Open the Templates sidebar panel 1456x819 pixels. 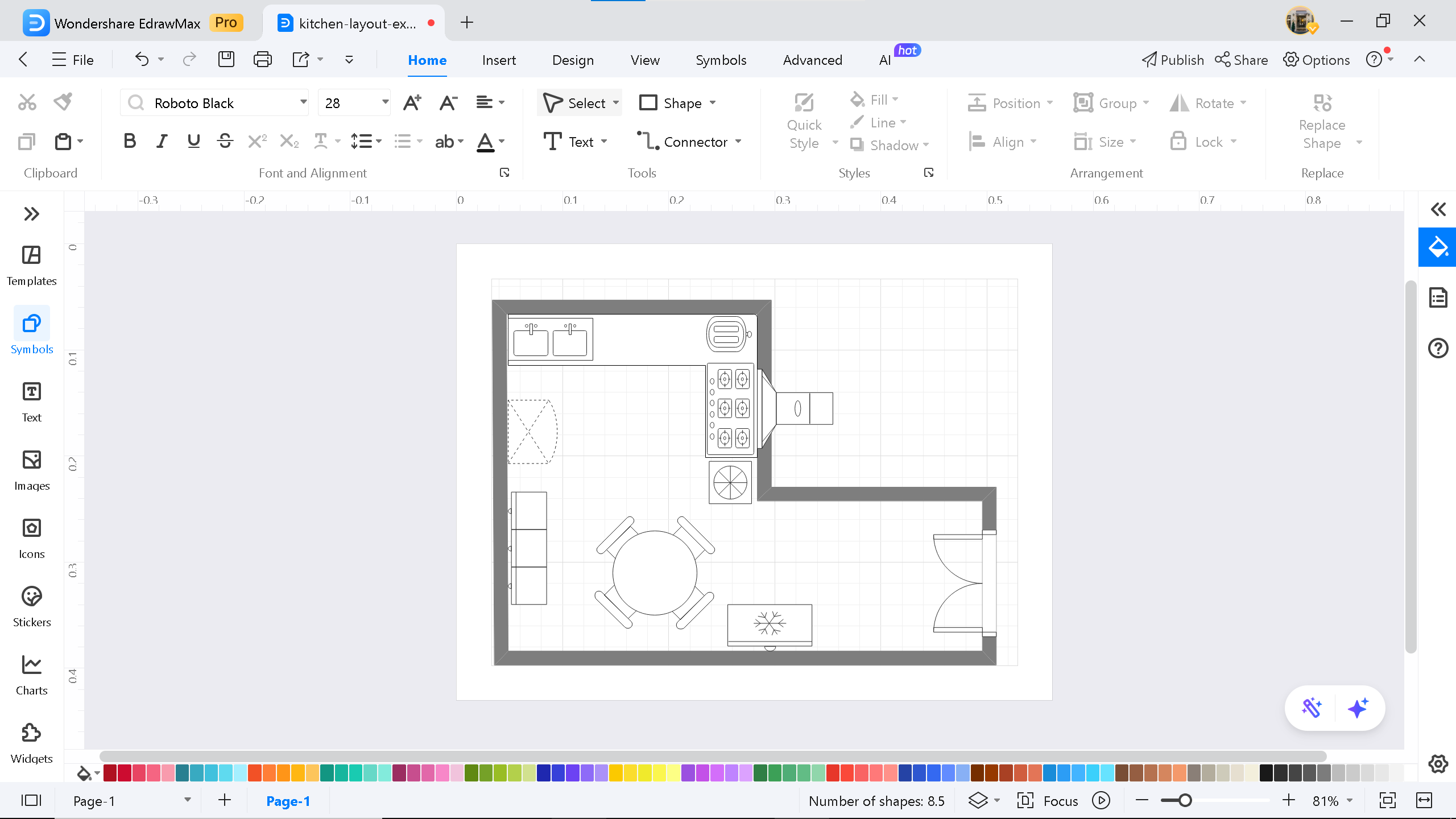coord(31,265)
